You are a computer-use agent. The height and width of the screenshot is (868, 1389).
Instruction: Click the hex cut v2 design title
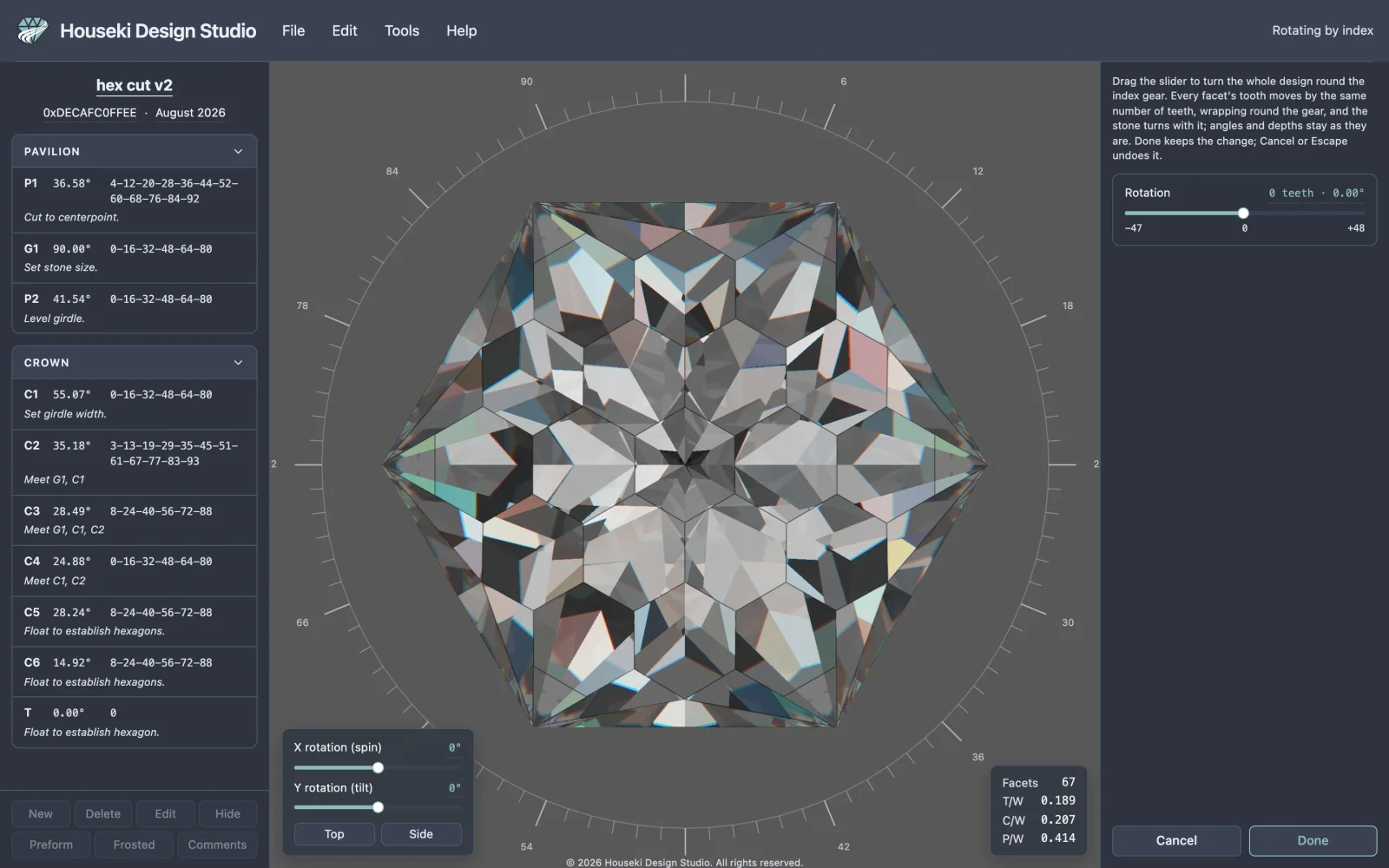(135, 85)
